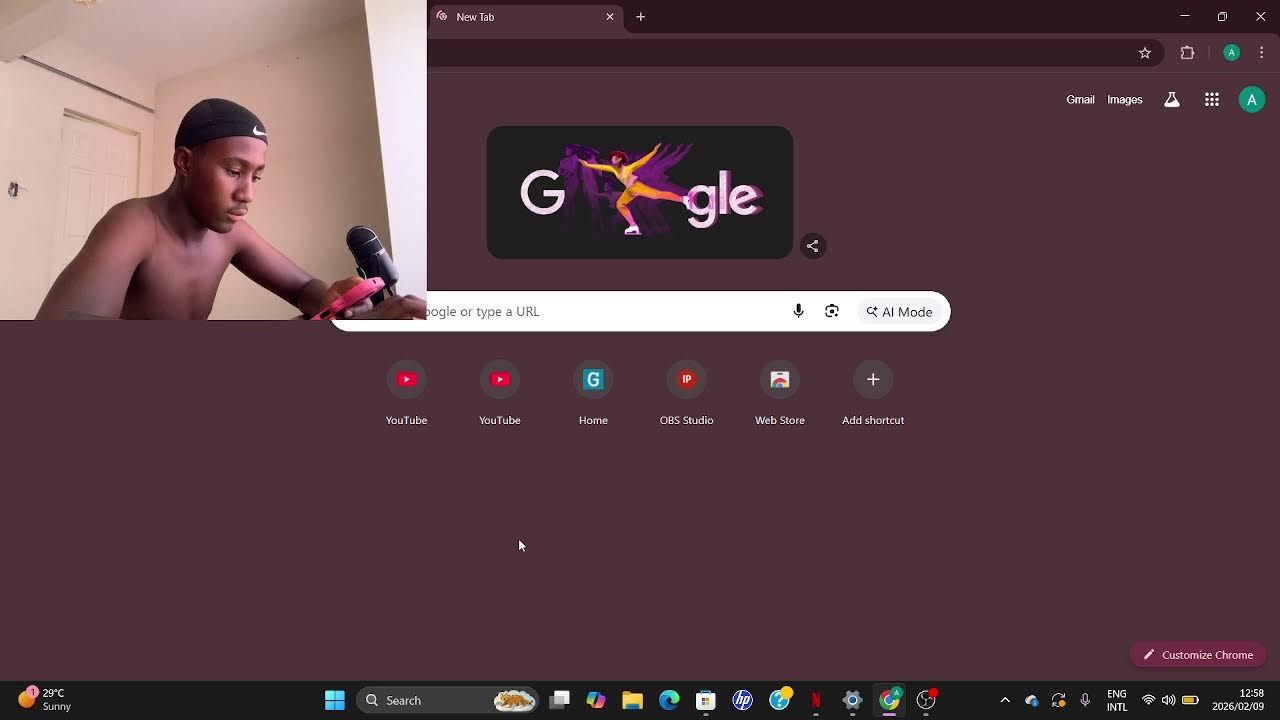The height and width of the screenshot is (720, 1280).
Task: Open the Wi-Fi network flyout
Action: [x=1148, y=700]
